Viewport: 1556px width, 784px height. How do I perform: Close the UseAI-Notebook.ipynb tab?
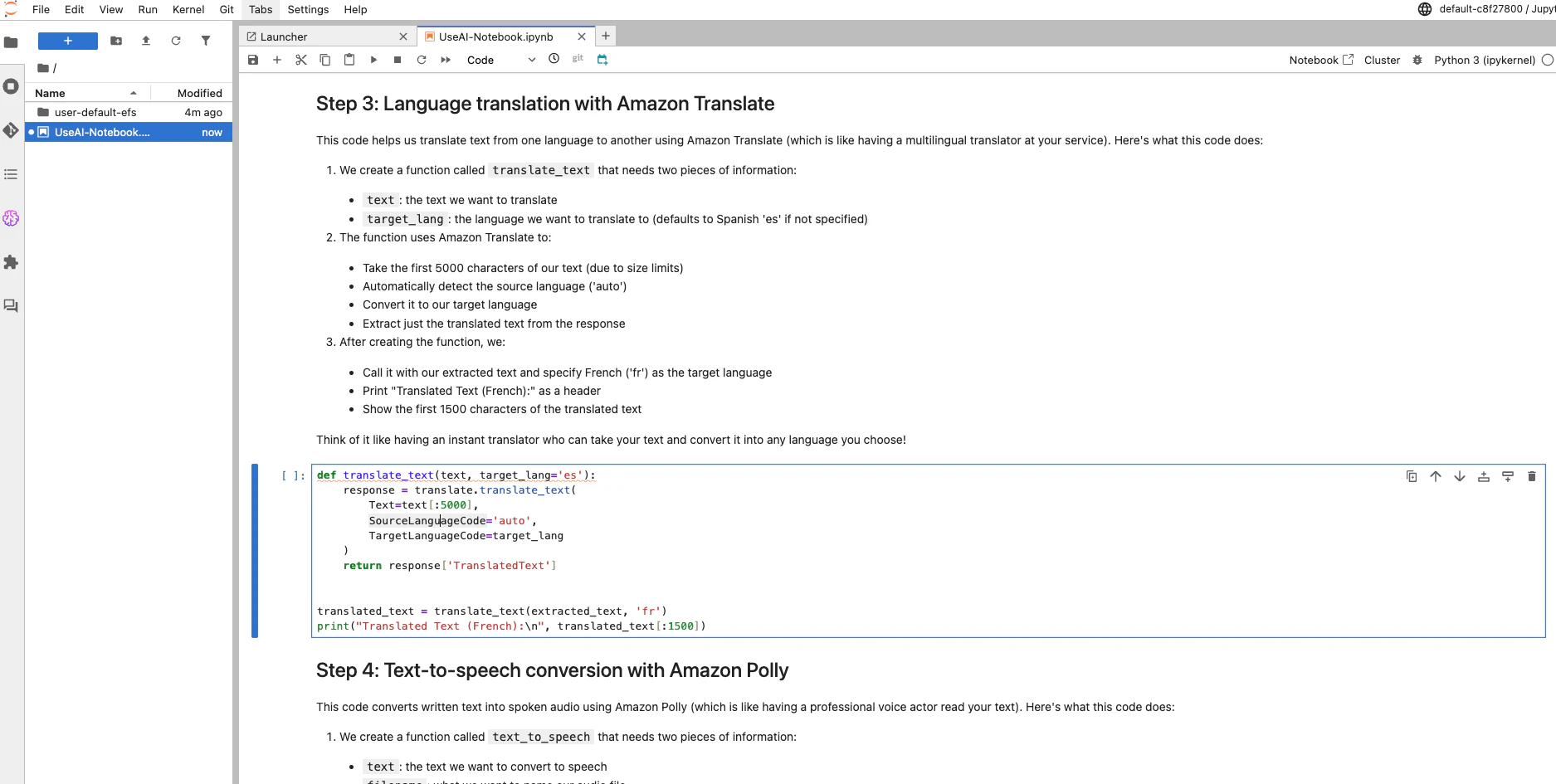pos(582,37)
